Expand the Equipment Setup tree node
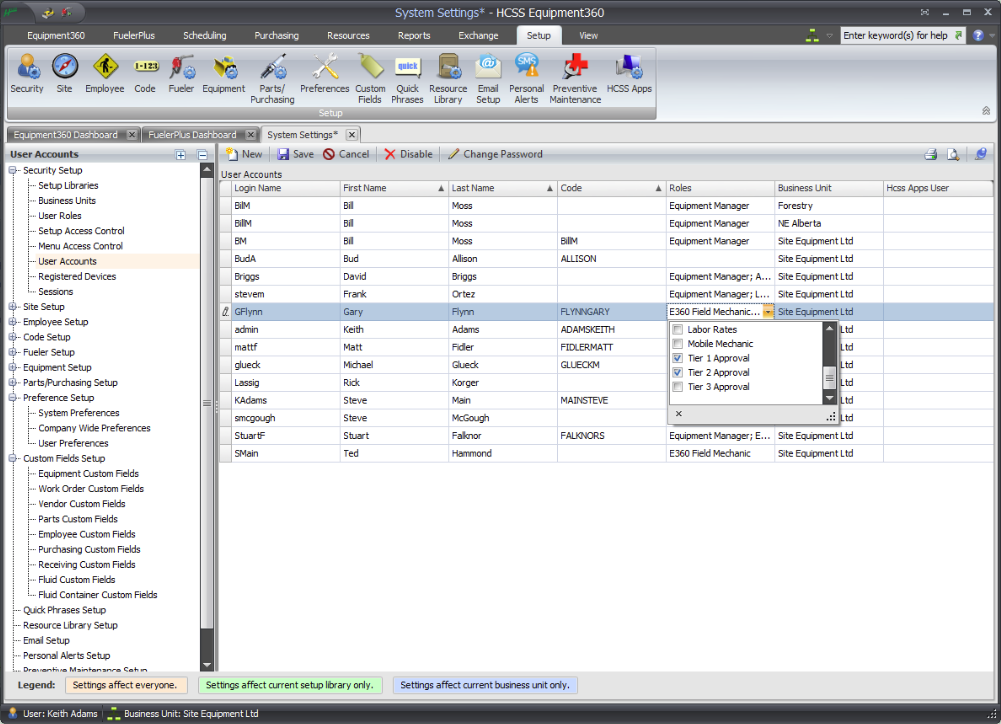This screenshot has width=1001, height=724. pos(13,367)
